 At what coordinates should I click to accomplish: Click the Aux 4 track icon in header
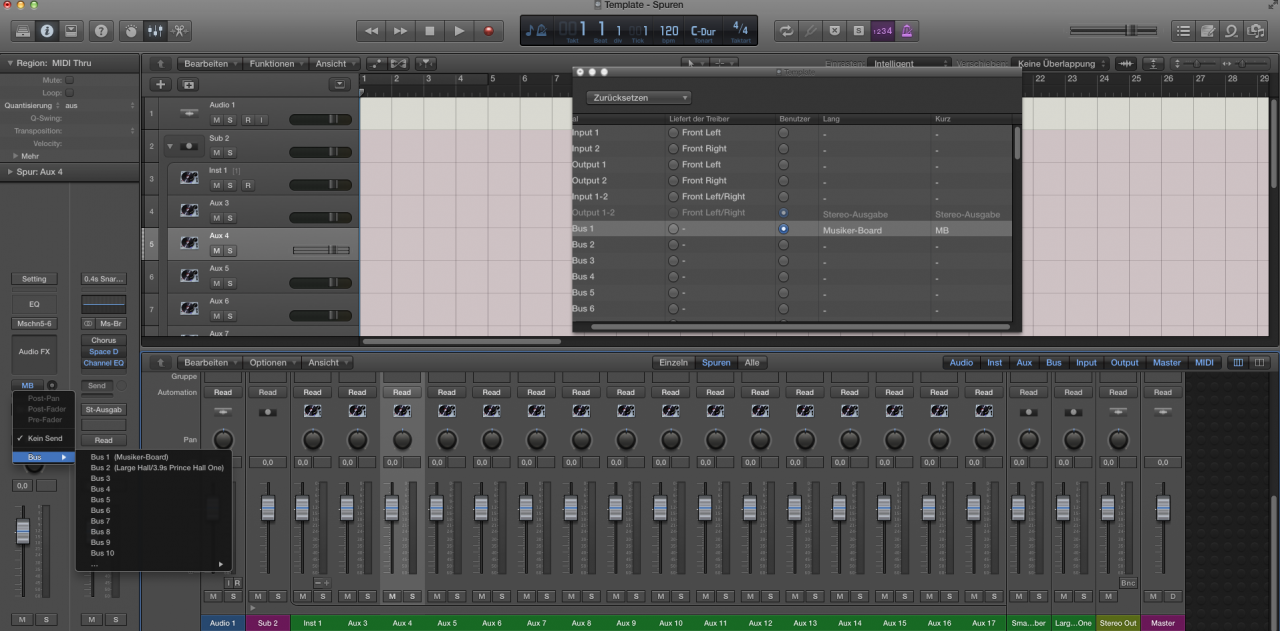(188, 243)
